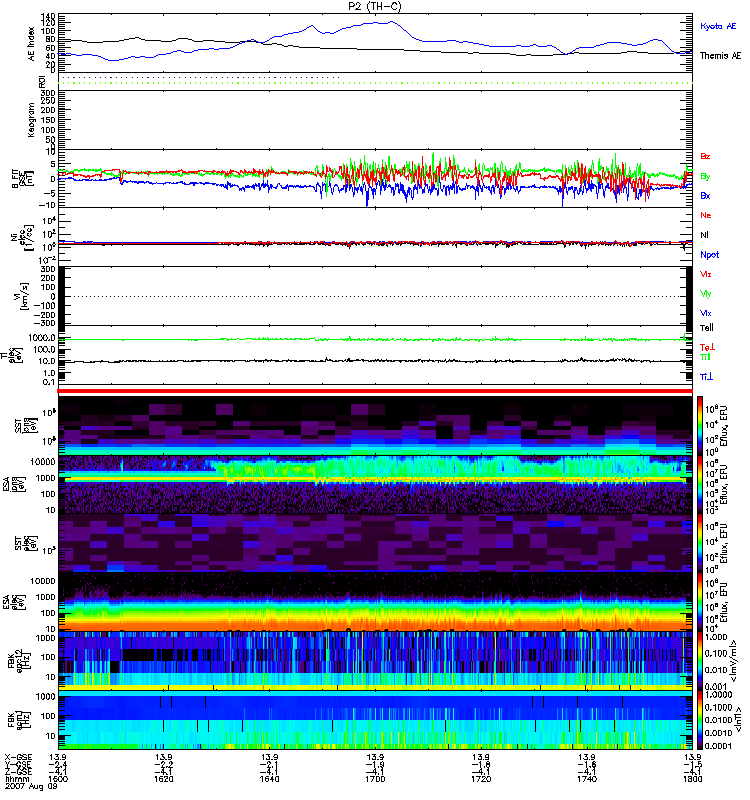Select the black Ni legend label
This screenshot has height=800, width=750.
coord(704,235)
